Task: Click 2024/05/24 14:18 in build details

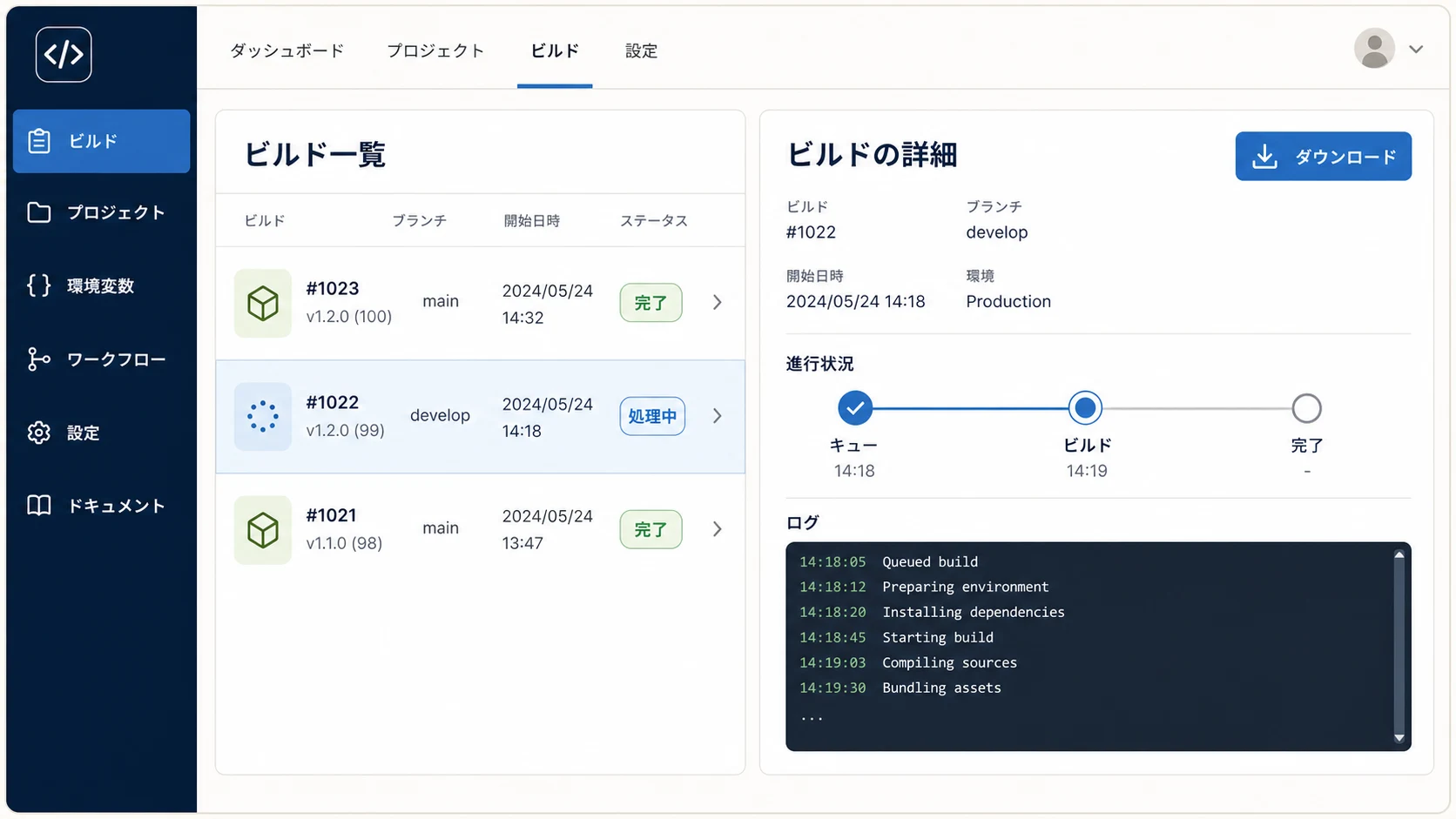Action: pos(856,301)
